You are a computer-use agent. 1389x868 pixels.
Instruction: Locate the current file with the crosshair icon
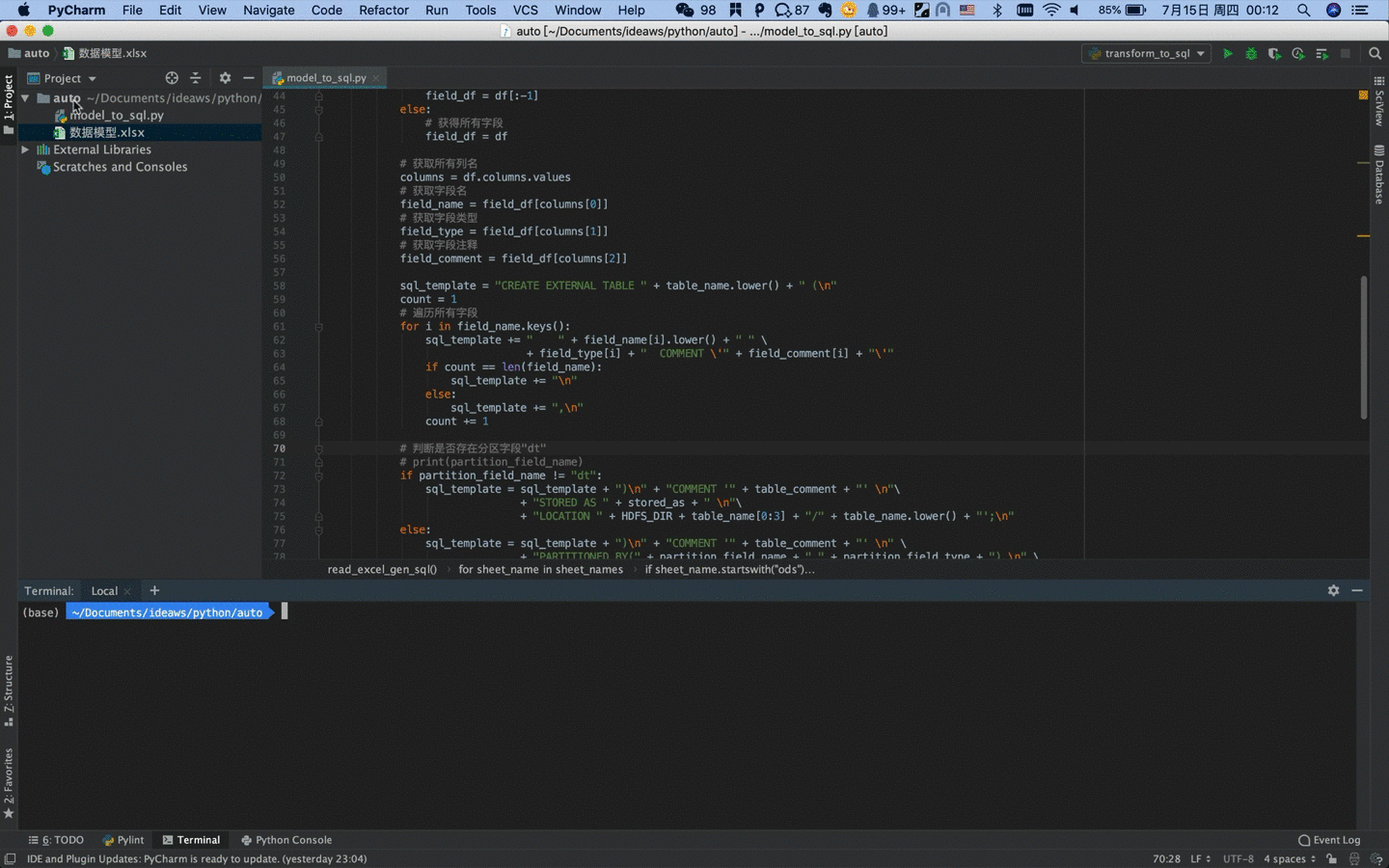point(172,78)
